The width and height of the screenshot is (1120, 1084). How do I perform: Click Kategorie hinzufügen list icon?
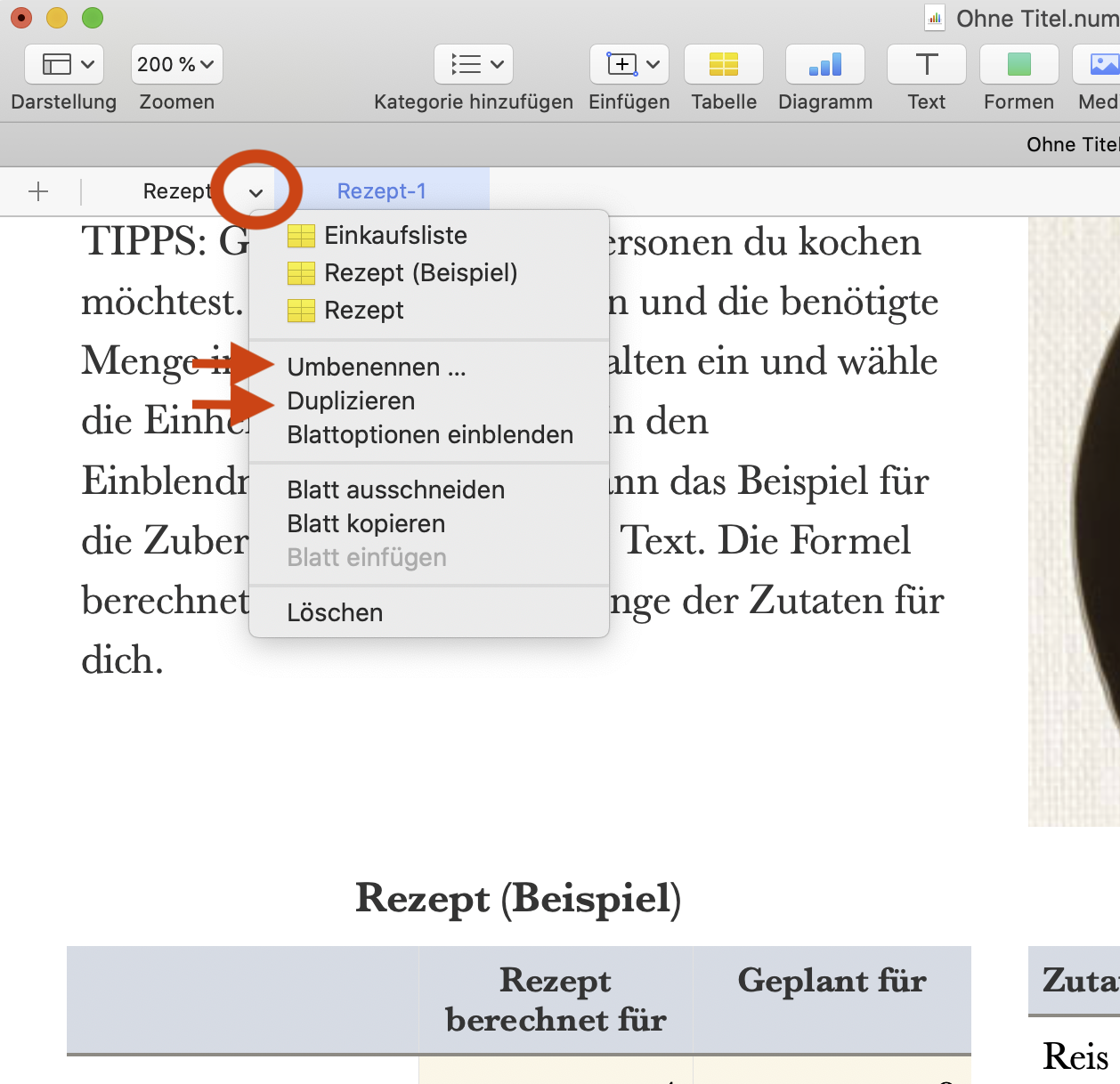click(473, 64)
